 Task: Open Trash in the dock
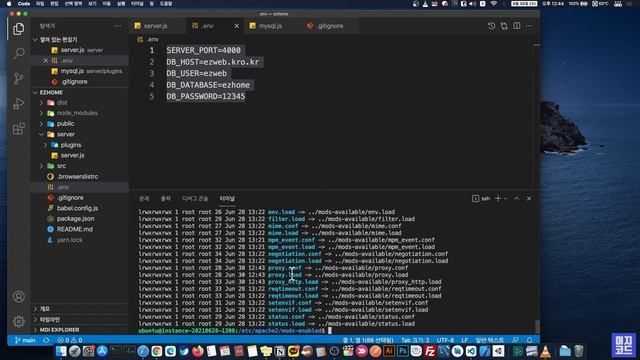click(x=579, y=351)
